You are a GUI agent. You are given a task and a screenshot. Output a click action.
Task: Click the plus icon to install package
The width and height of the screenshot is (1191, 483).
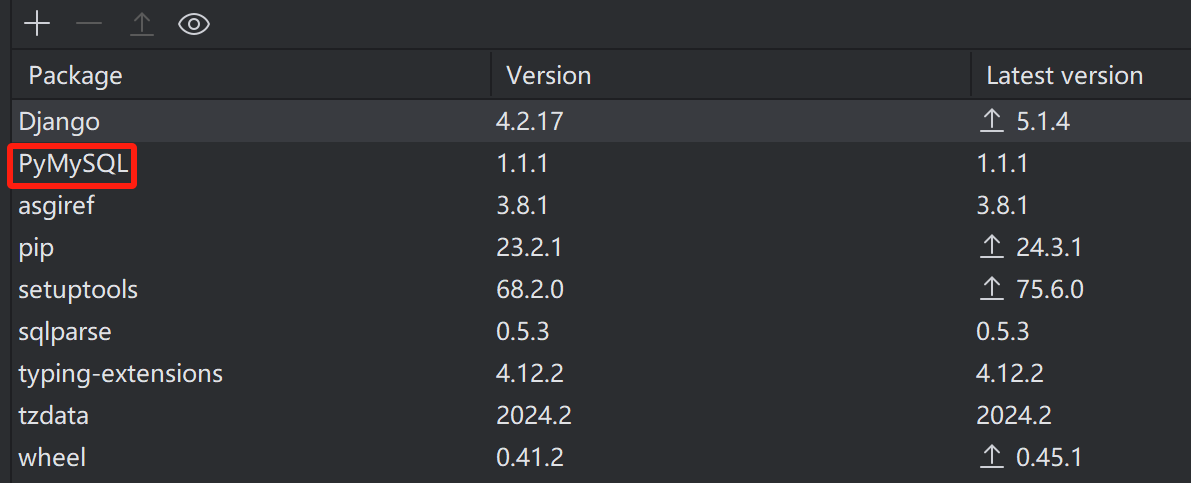[37, 24]
